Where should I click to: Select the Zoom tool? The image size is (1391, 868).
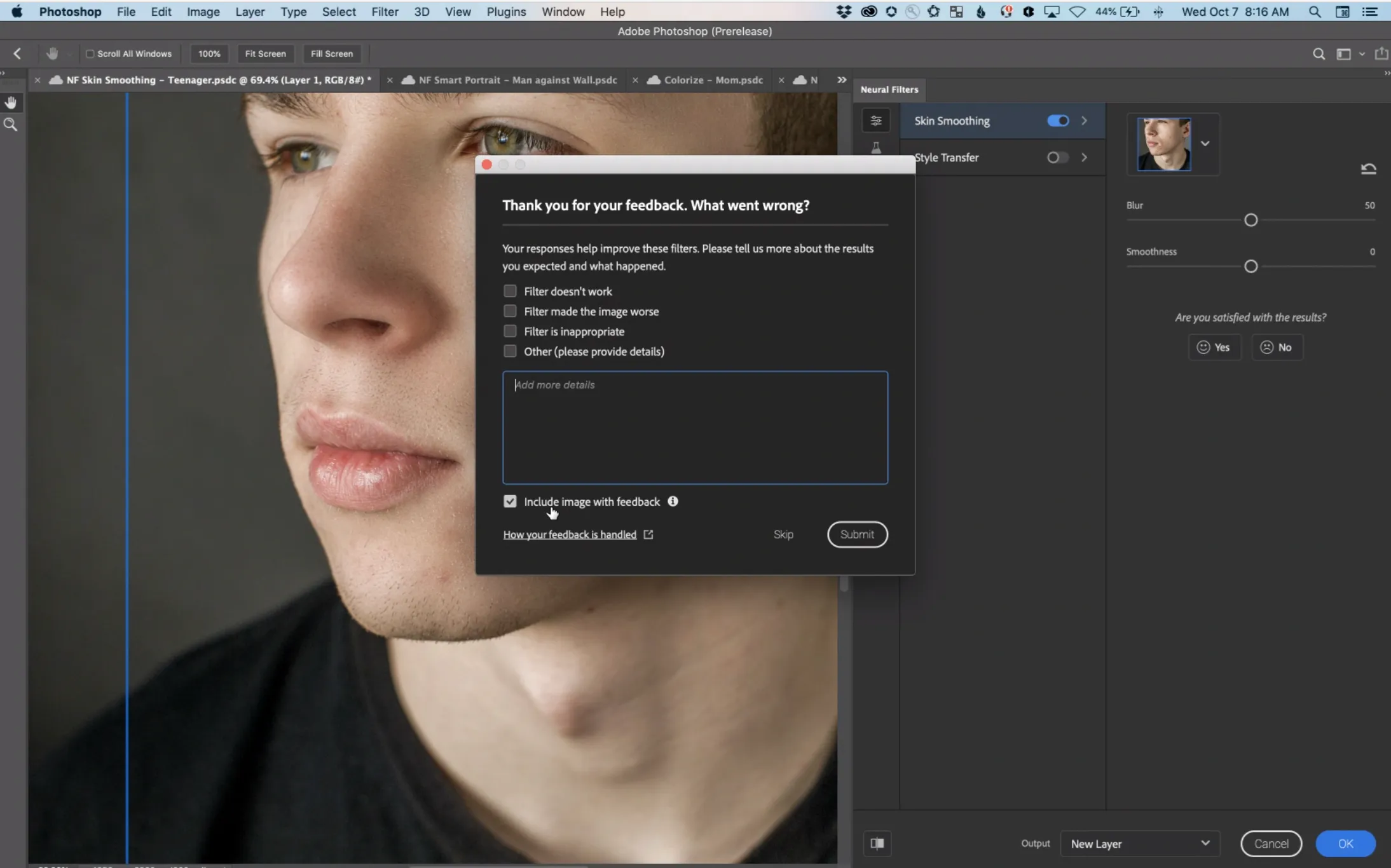coord(11,124)
